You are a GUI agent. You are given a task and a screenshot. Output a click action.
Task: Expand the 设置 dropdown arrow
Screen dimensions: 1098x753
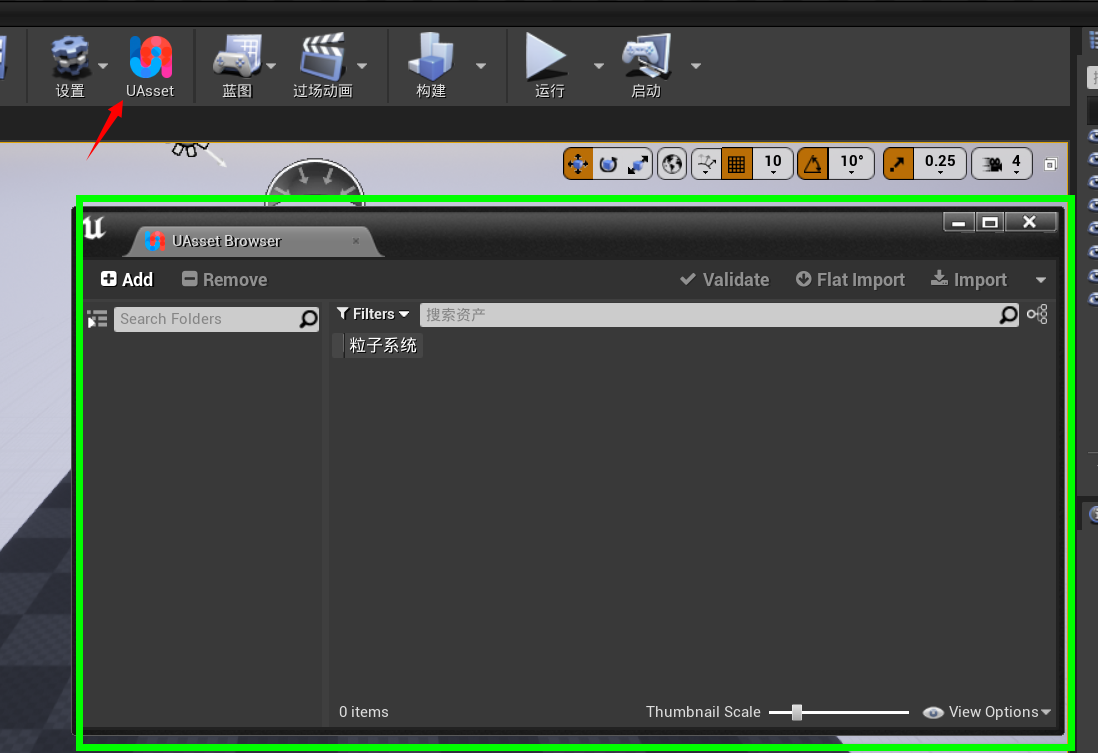click(x=103, y=66)
